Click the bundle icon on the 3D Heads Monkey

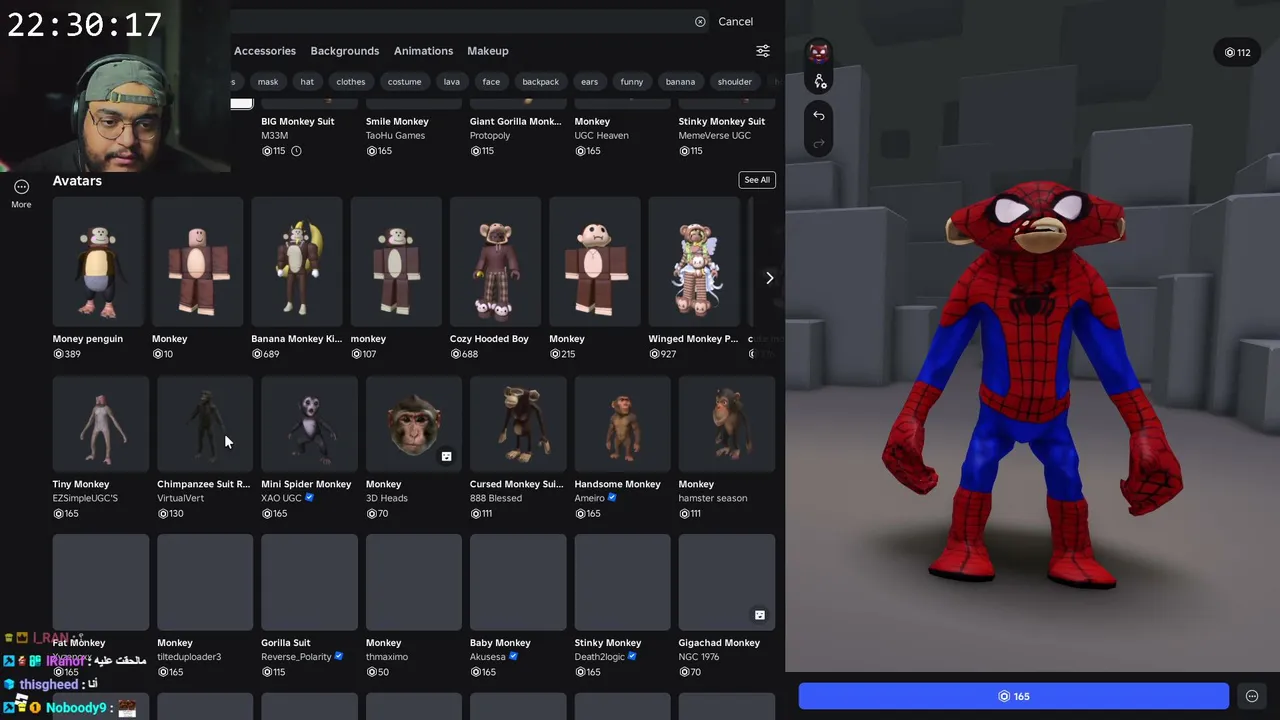pyautogui.click(x=446, y=457)
